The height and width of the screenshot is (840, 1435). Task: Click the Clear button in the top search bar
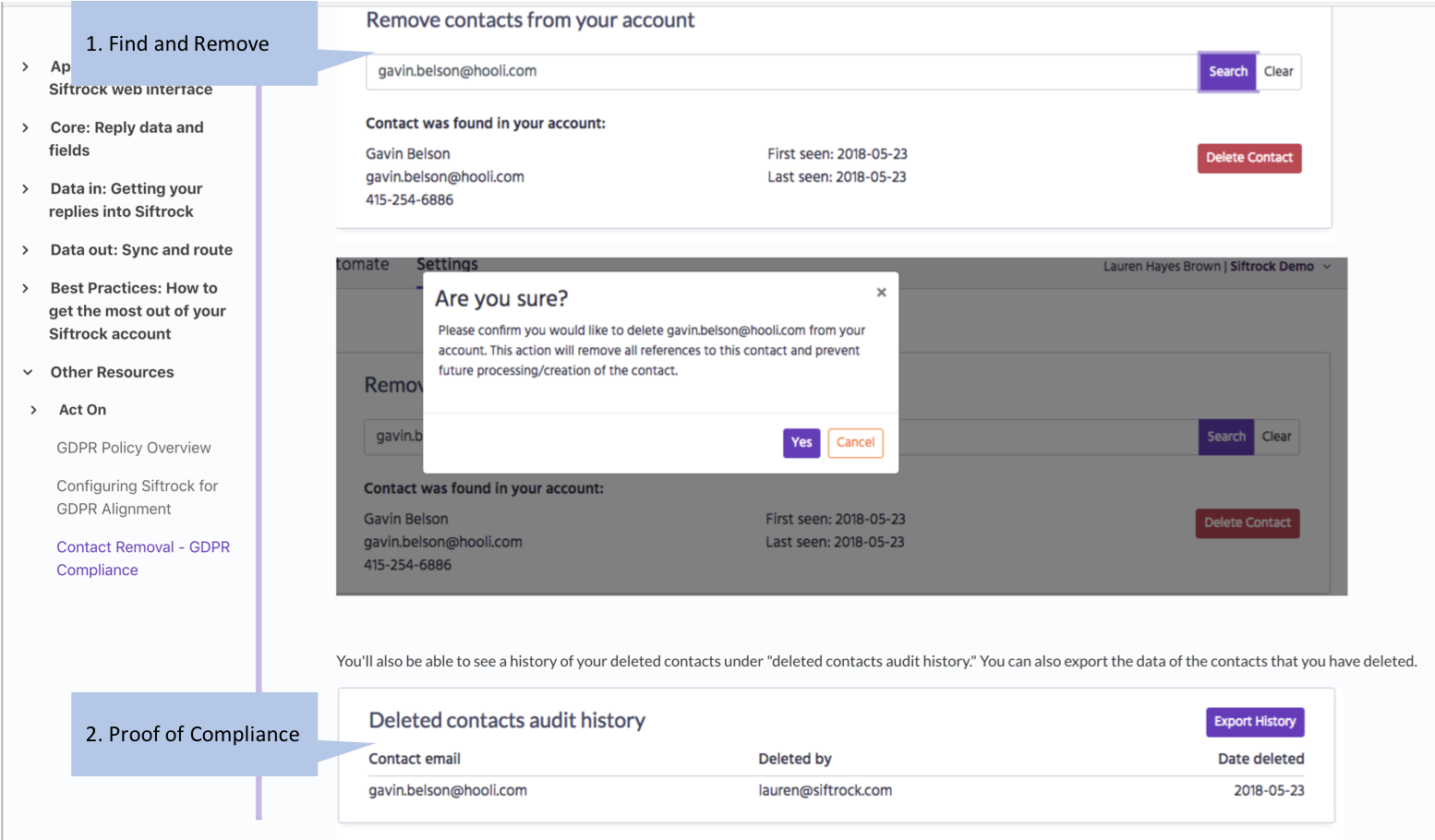pos(1278,72)
